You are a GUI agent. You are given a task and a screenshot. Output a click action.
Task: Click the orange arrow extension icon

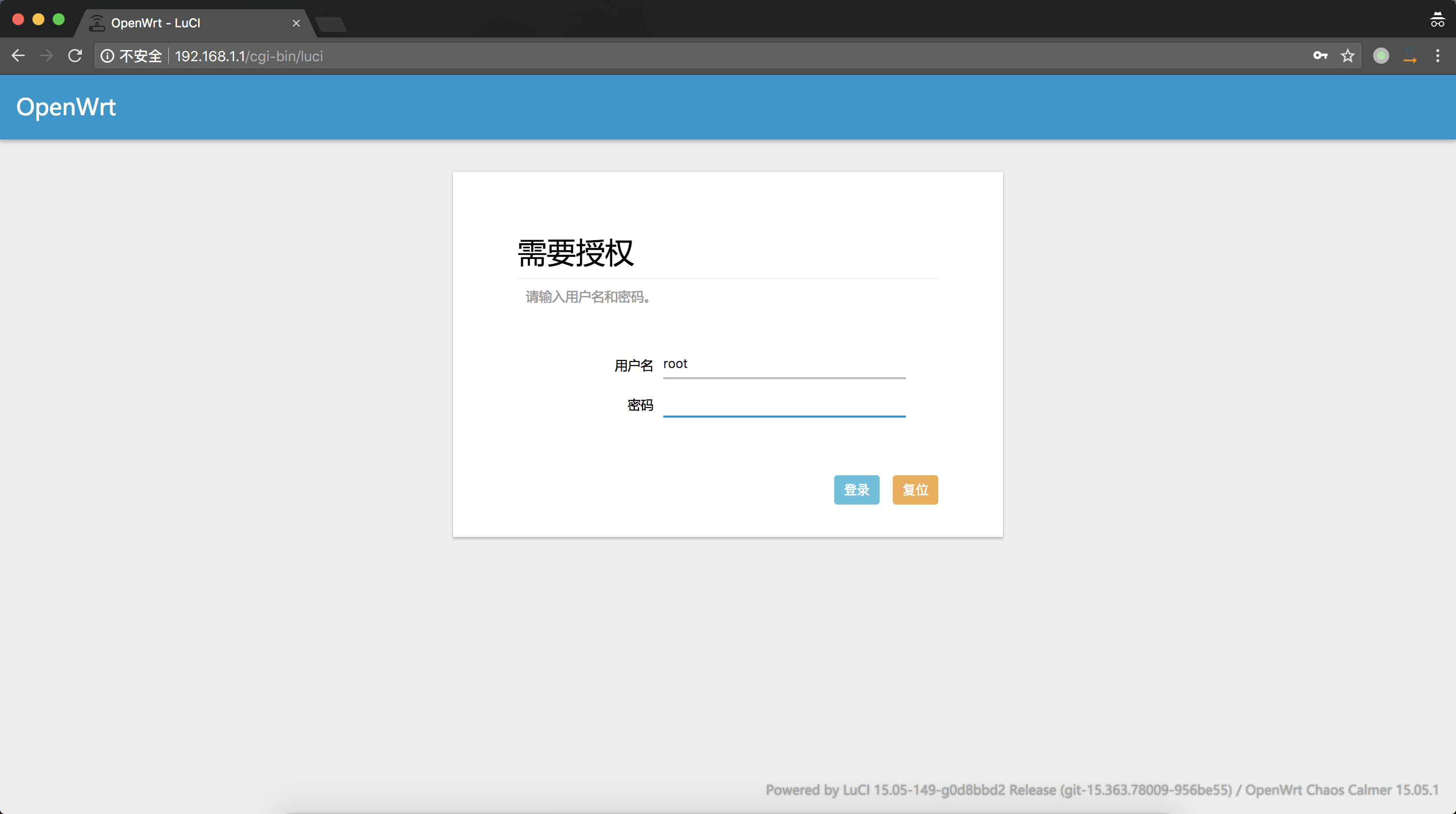point(1409,56)
